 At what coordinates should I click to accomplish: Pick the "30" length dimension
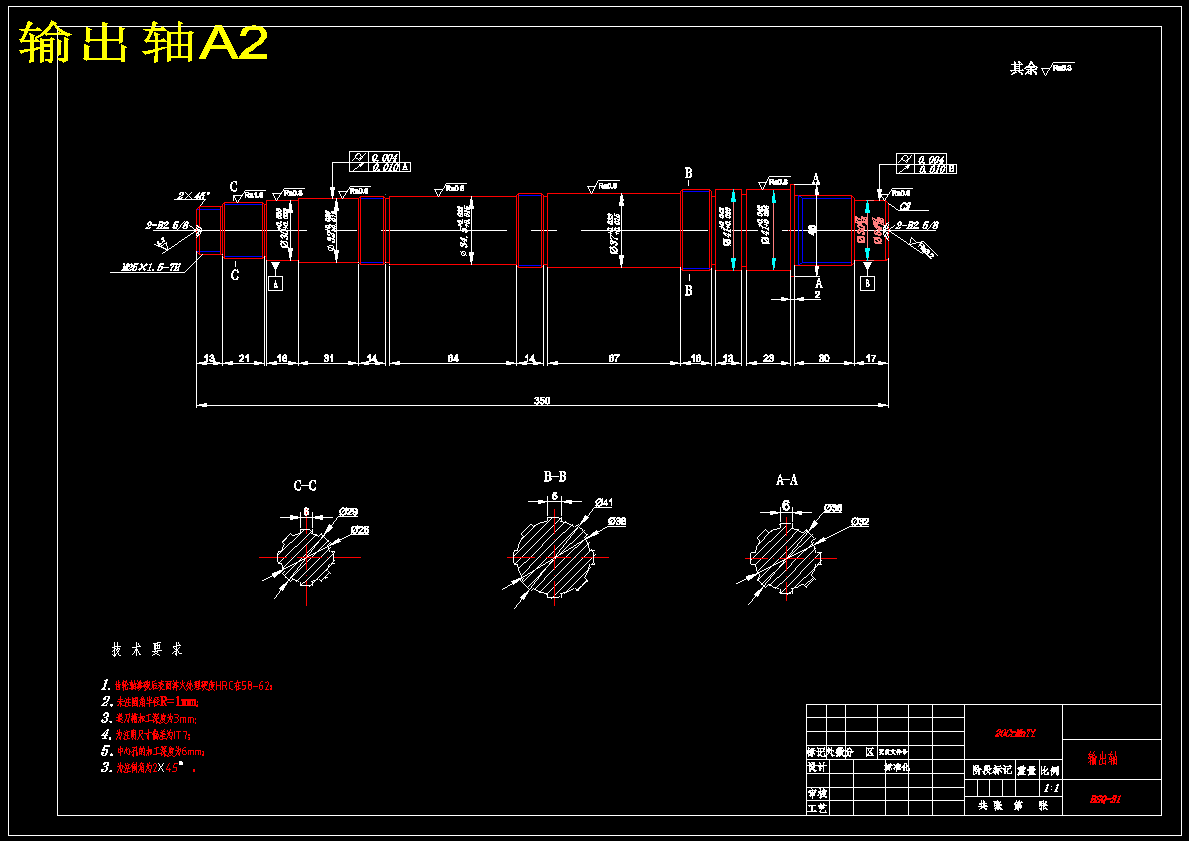(824, 357)
